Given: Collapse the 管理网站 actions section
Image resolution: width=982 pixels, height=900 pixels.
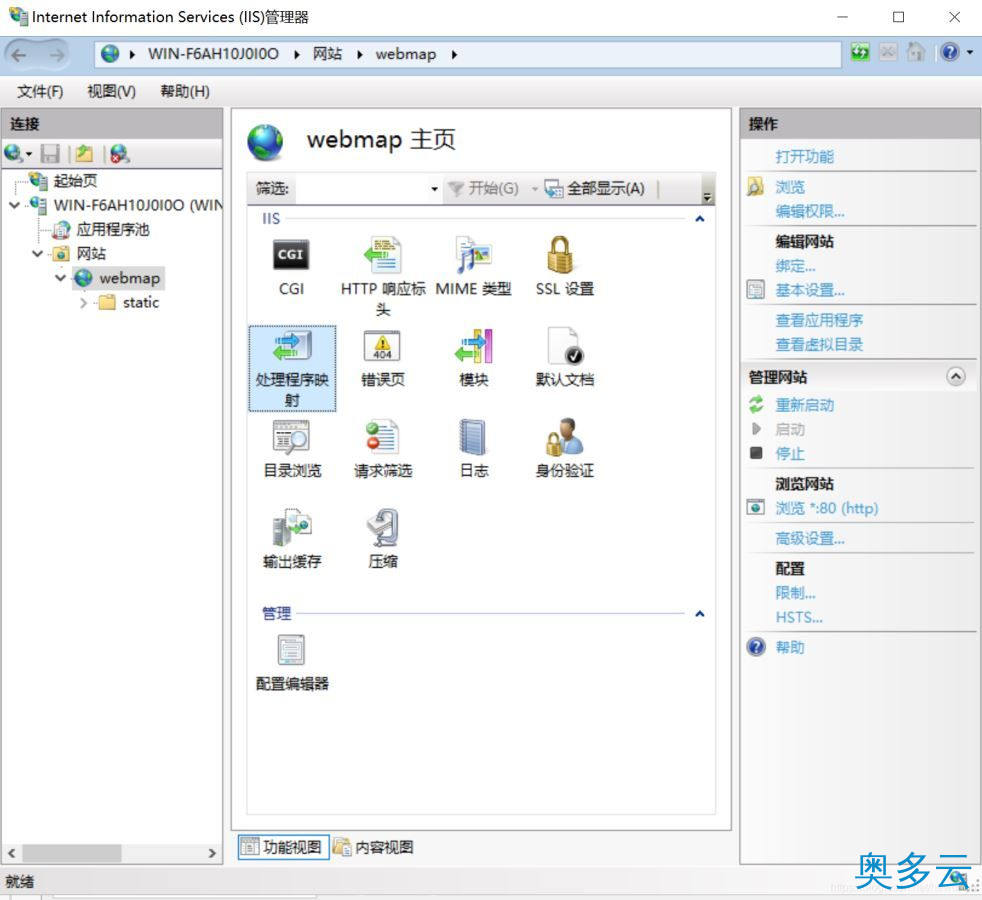Looking at the screenshot, I should tap(956, 376).
